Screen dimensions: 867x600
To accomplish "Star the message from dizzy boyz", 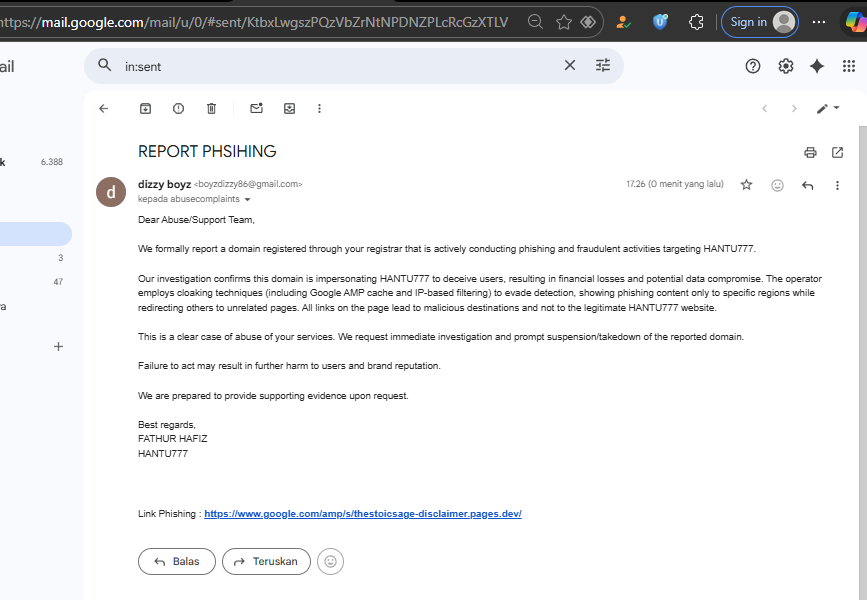I will click(x=746, y=185).
